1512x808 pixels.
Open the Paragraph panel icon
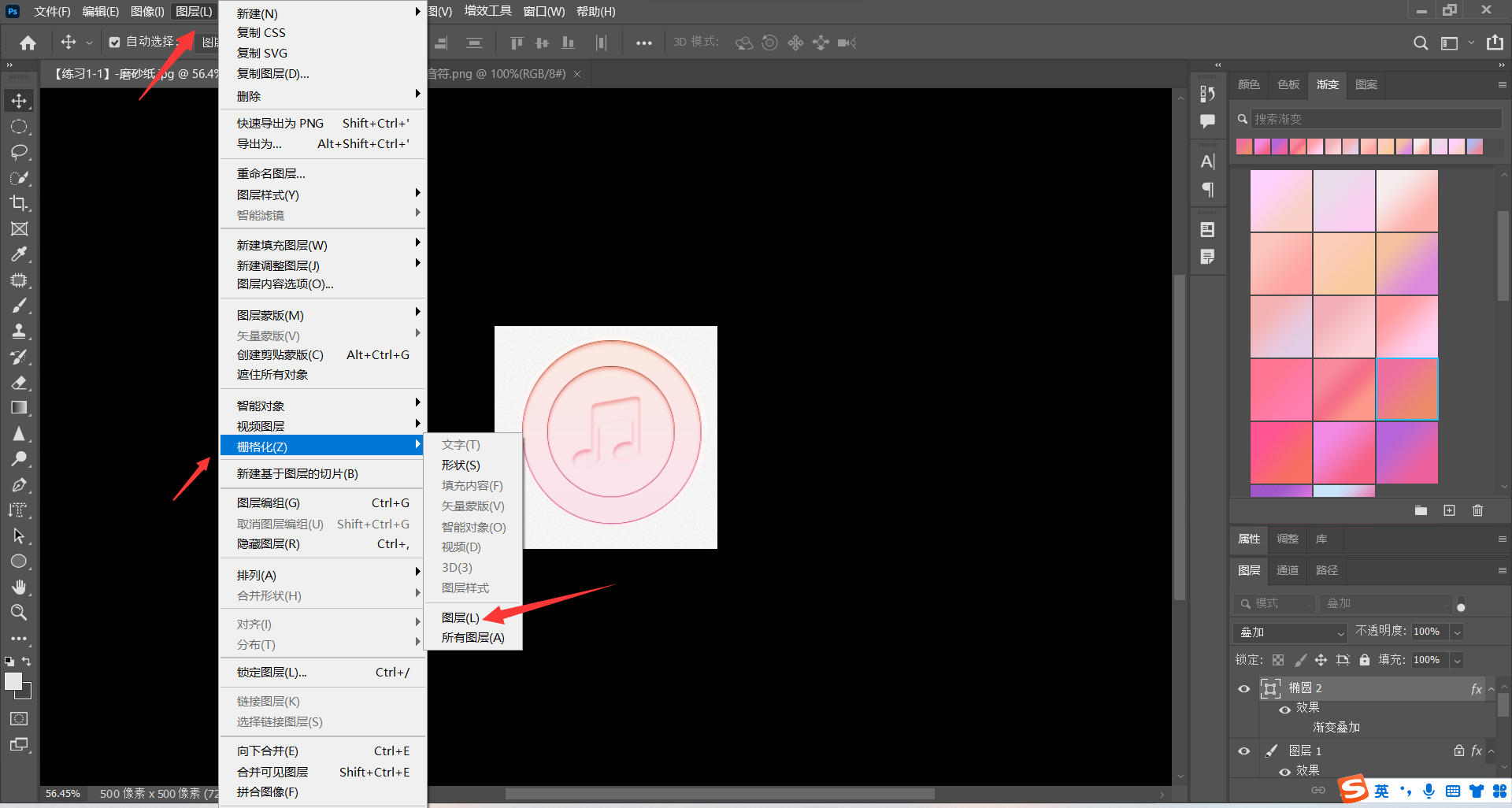pyautogui.click(x=1207, y=190)
